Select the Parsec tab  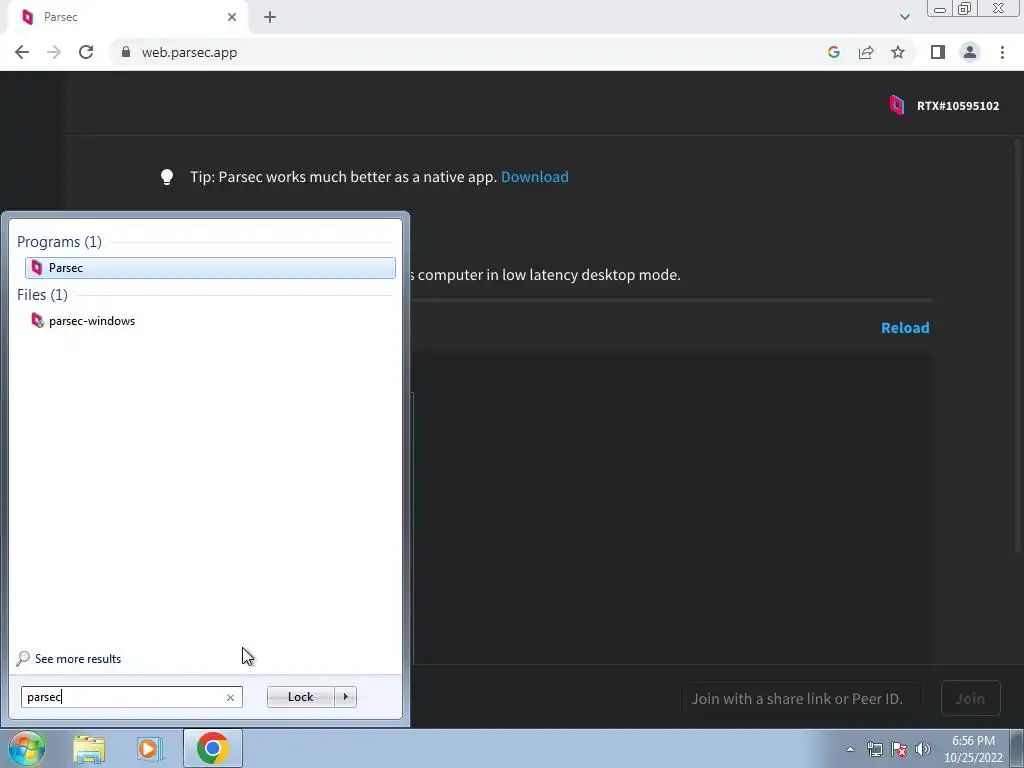(127, 17)
